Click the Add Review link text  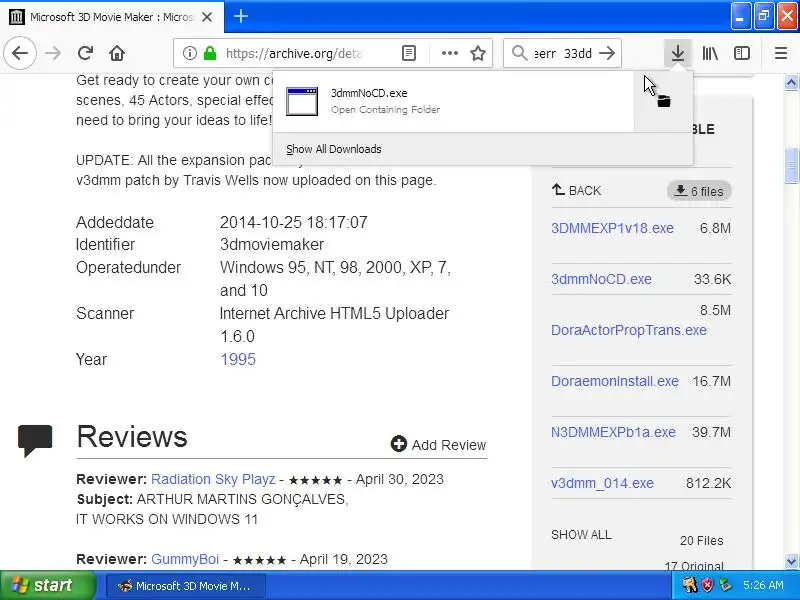tap(448, 445)
